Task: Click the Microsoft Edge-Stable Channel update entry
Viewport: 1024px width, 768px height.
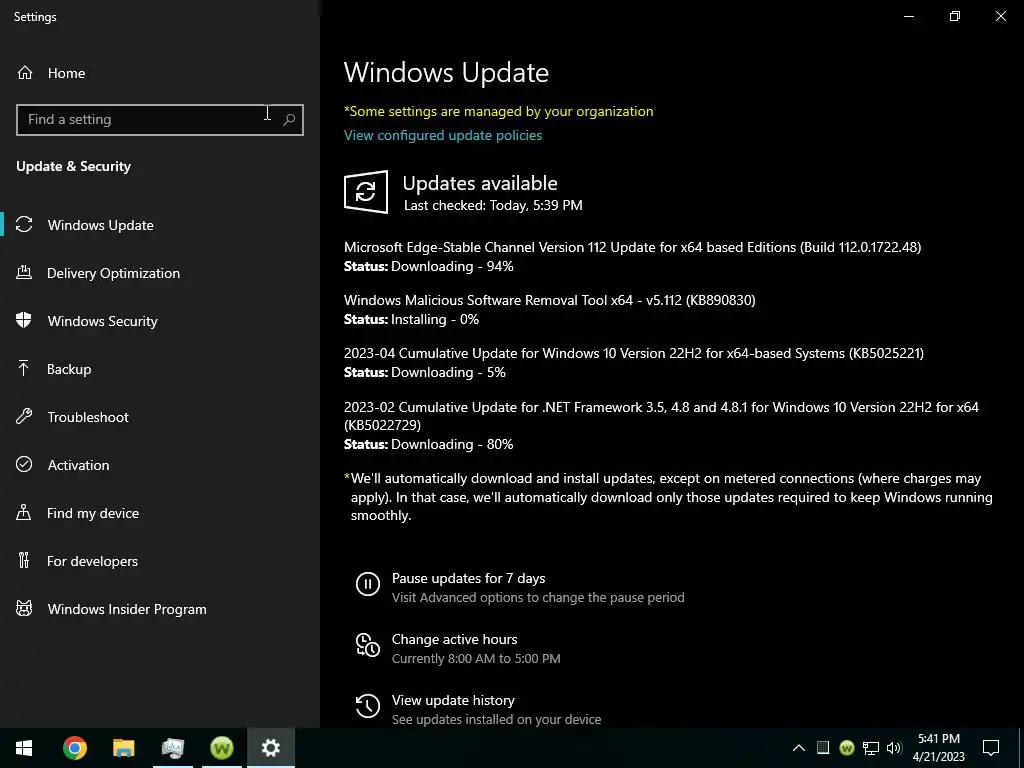Action: point(632,247)
